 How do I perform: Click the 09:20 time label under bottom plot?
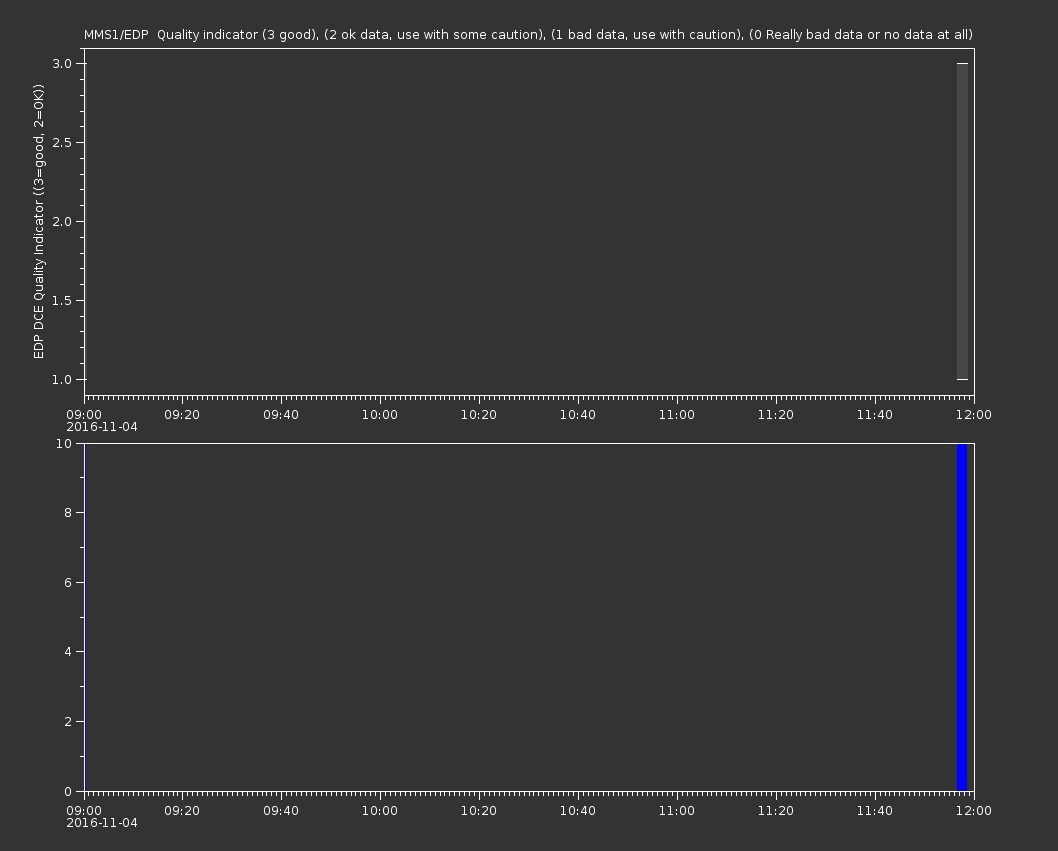182,811
